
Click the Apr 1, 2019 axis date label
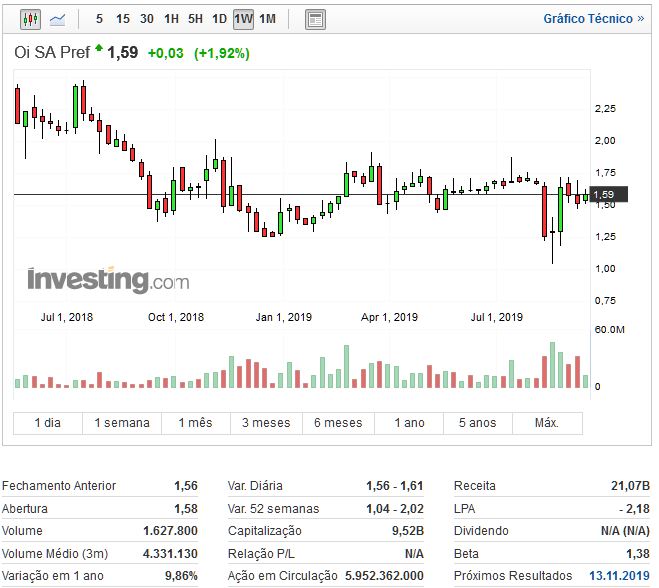[x=389, y=317]
